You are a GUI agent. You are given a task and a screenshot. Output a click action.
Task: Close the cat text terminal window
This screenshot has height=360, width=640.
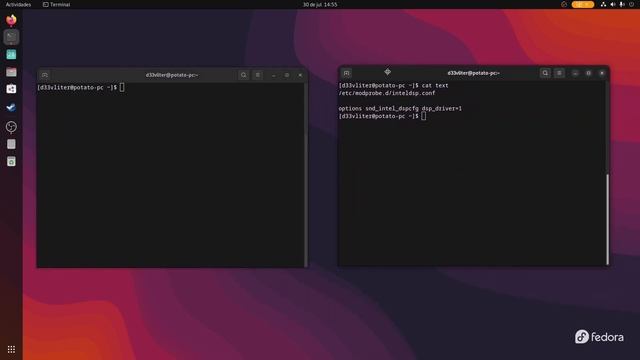(x=602, y=73)
